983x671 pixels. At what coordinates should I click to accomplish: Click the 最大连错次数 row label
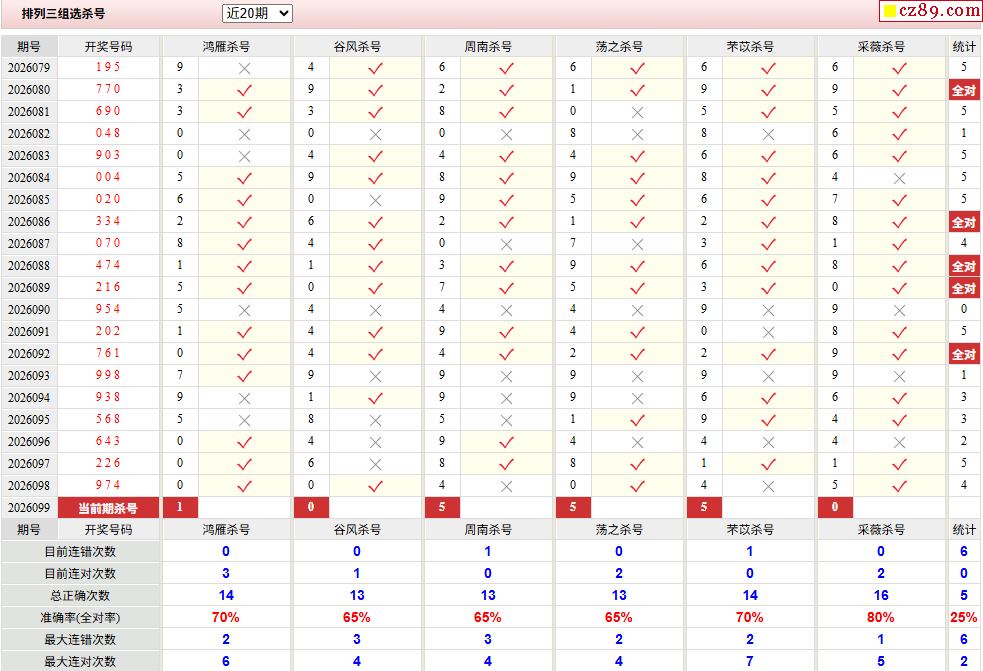80,640
